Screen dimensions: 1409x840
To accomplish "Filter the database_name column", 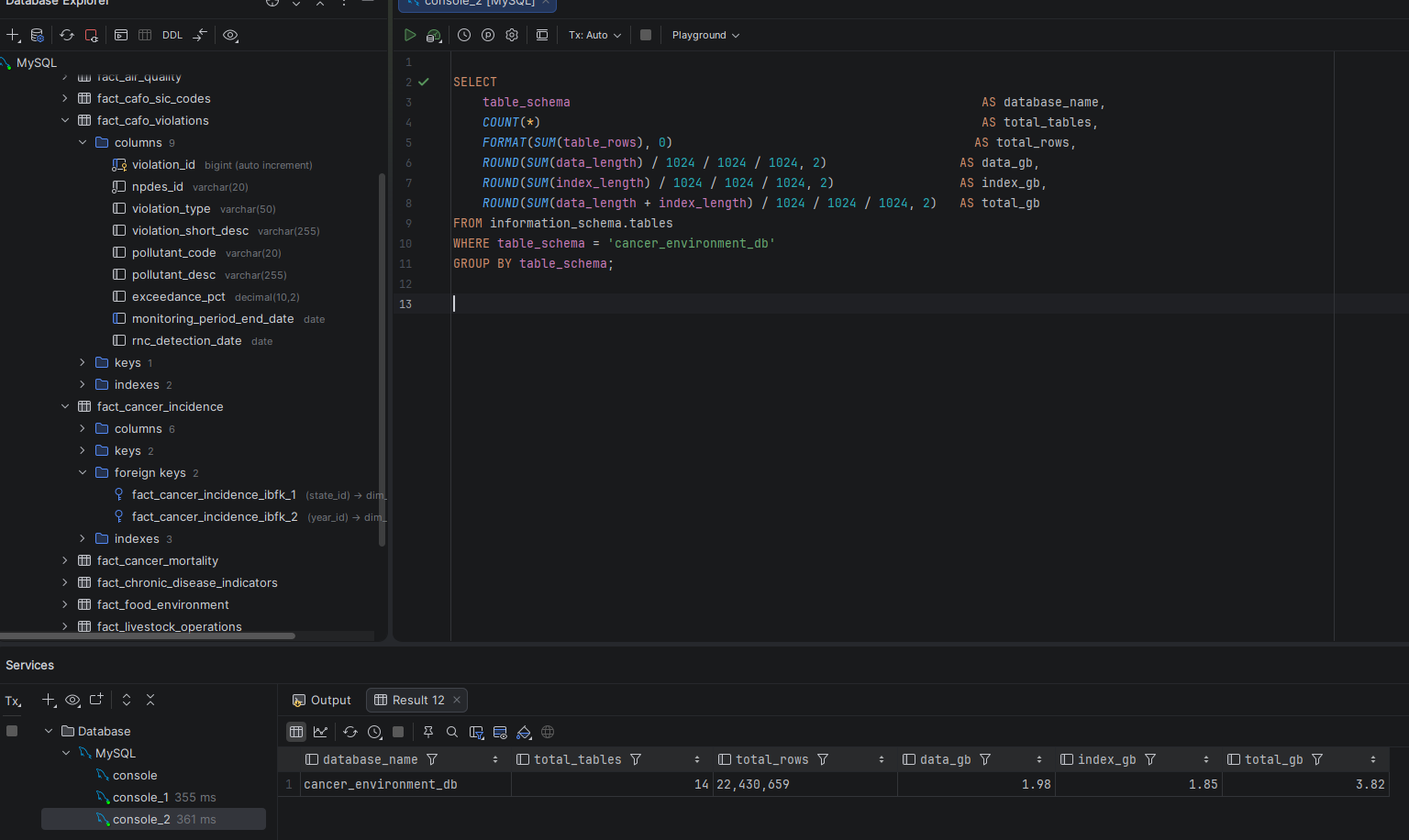I will (432, 759).
